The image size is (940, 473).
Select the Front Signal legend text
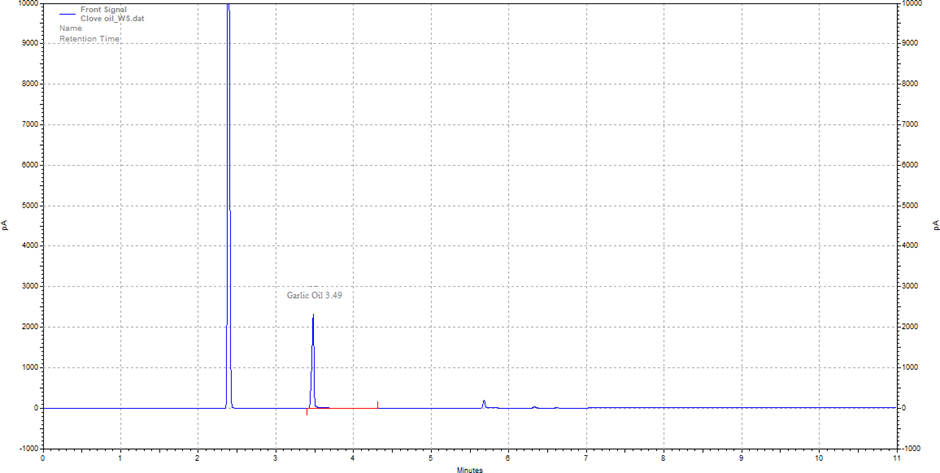coord(106,8)
